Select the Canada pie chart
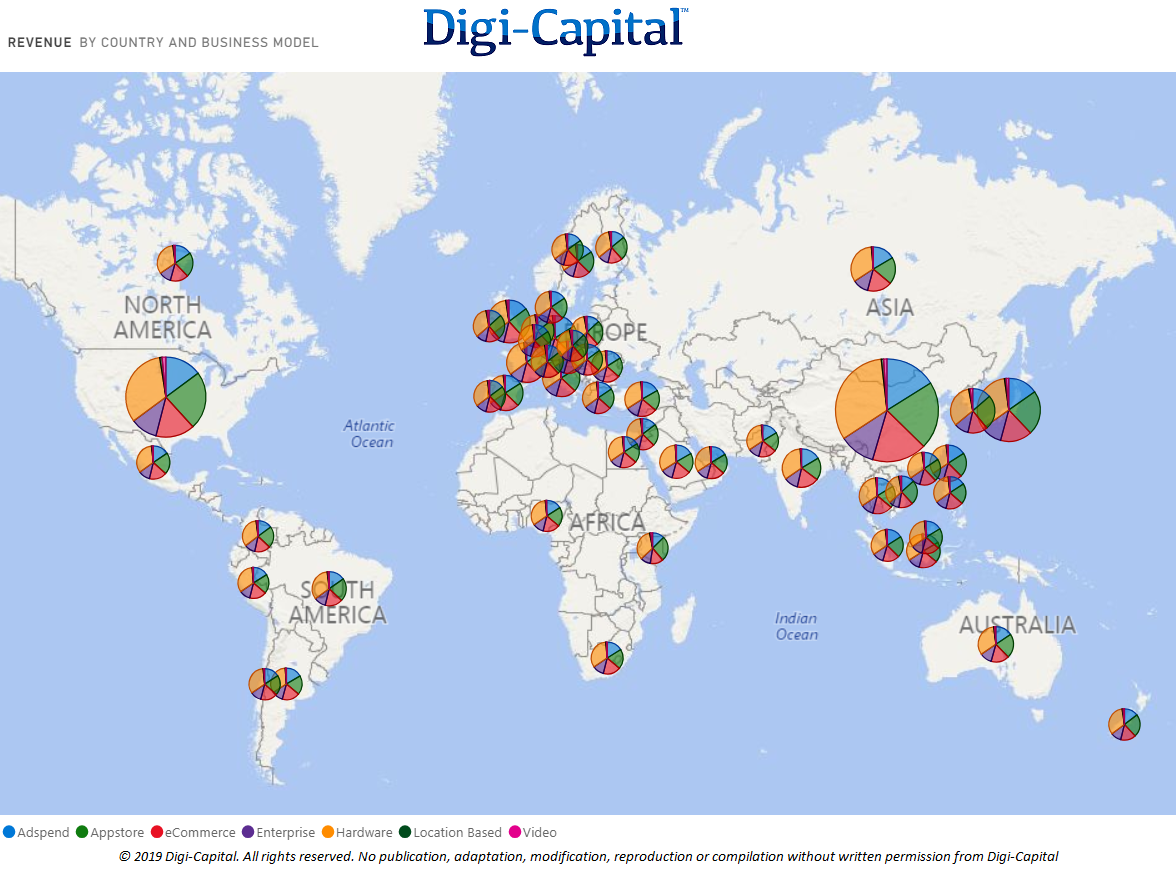Image resolution: width=1176 pixels, height=871 pixels. tap(175, 263)
